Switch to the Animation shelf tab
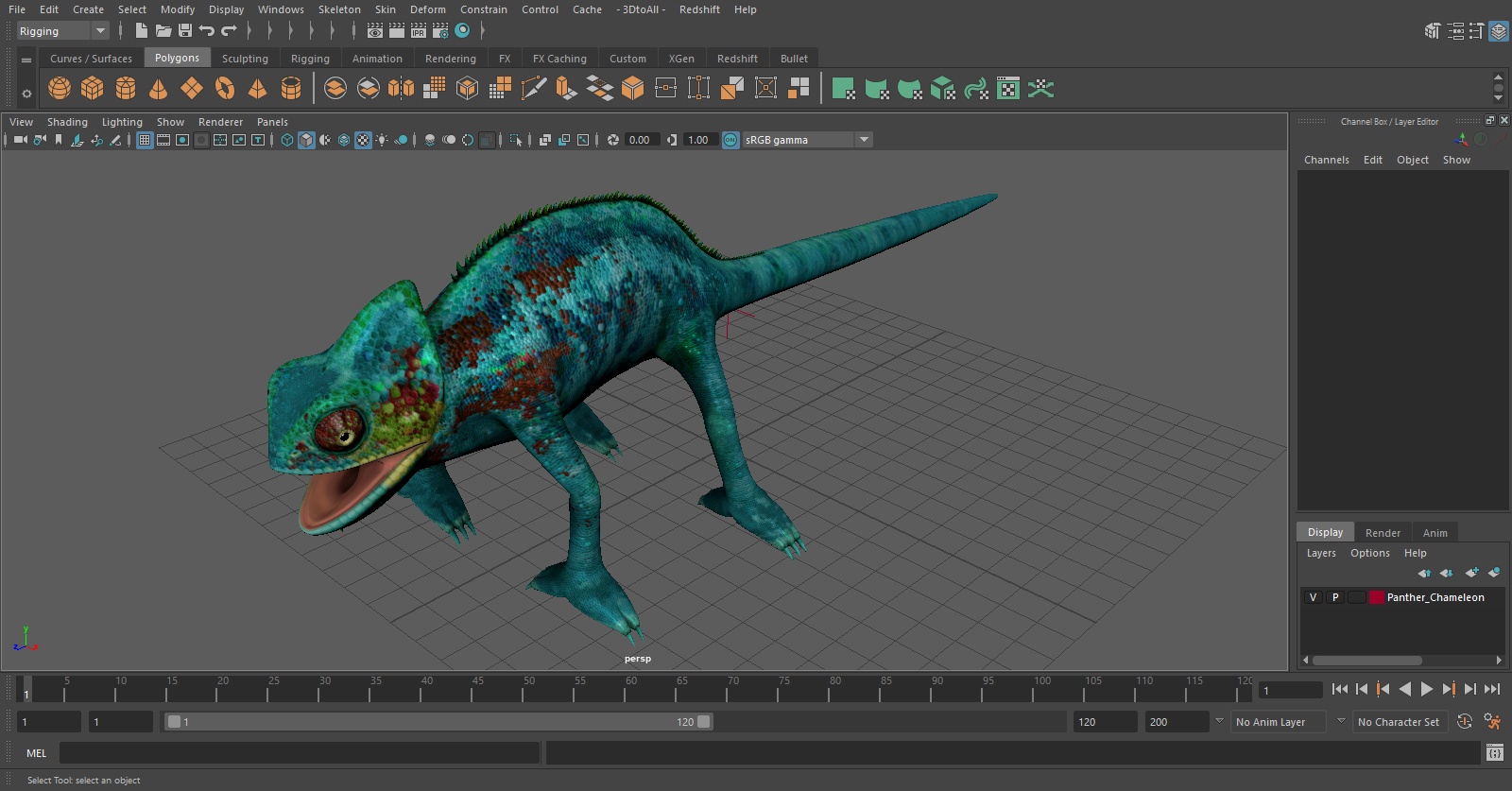 tap(377, 59)
